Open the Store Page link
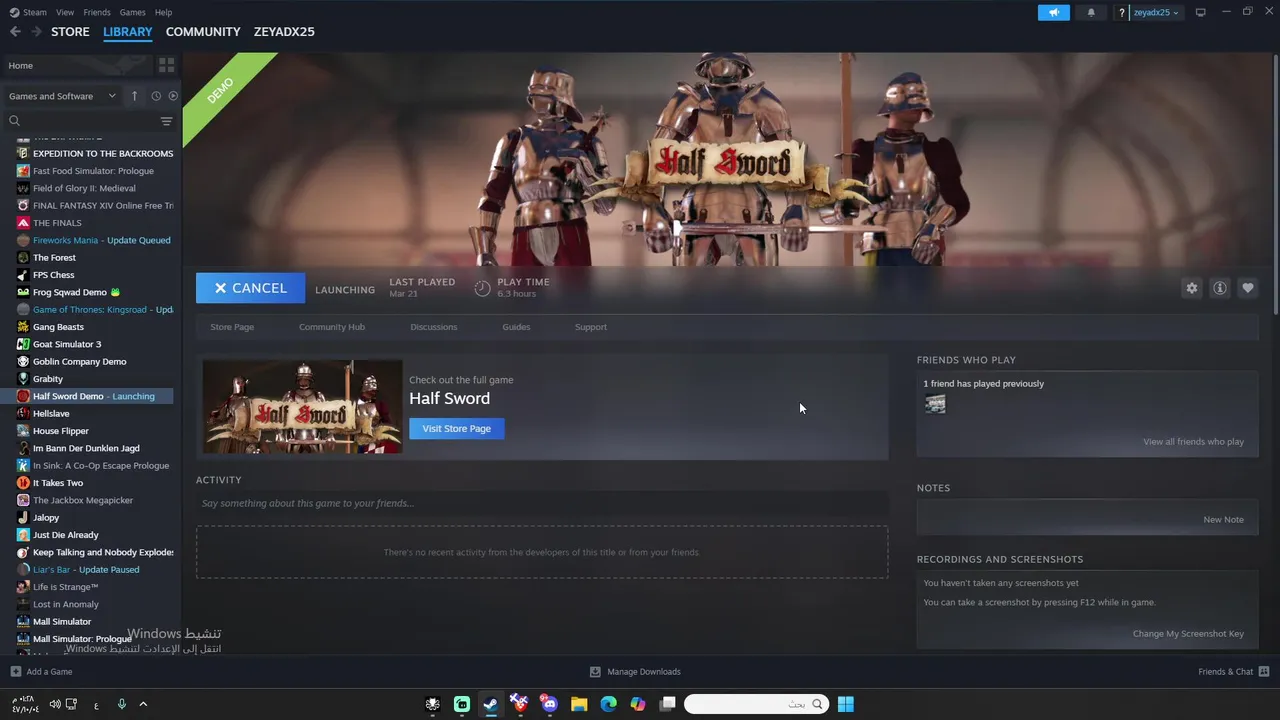The height and width of the screenshot is (720, 1280). tap(232, 327)
